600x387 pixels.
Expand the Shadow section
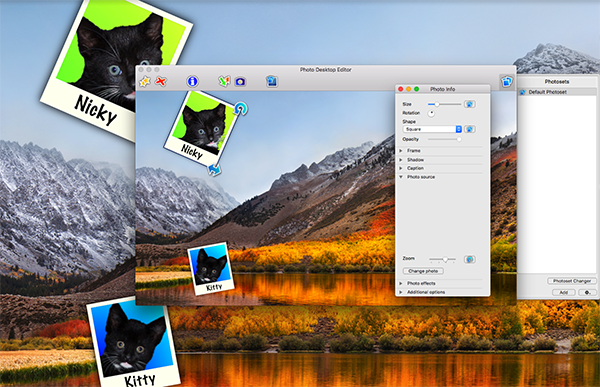point(401,160)
